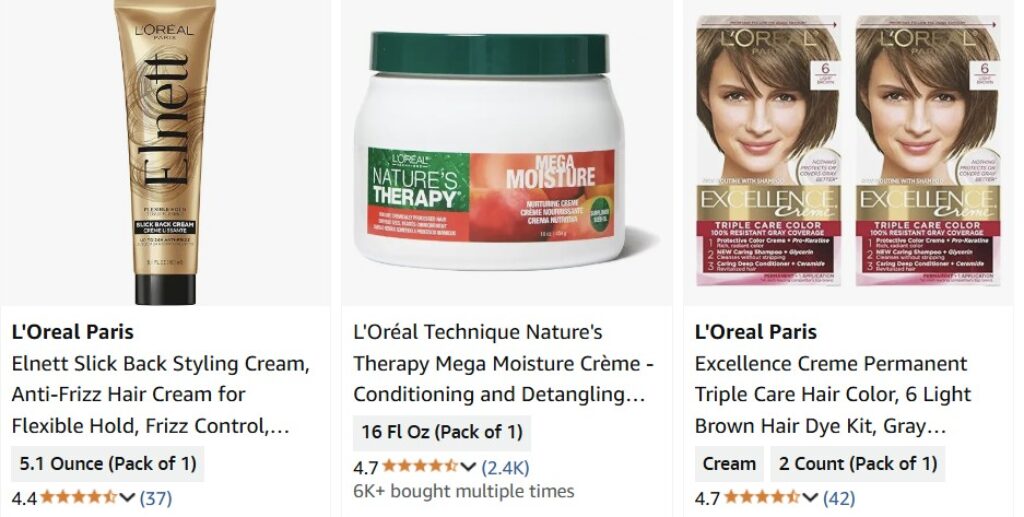The image size is (1024, 517).
Task: Select the Cream option chip
Action: click(x=729, y=464)
